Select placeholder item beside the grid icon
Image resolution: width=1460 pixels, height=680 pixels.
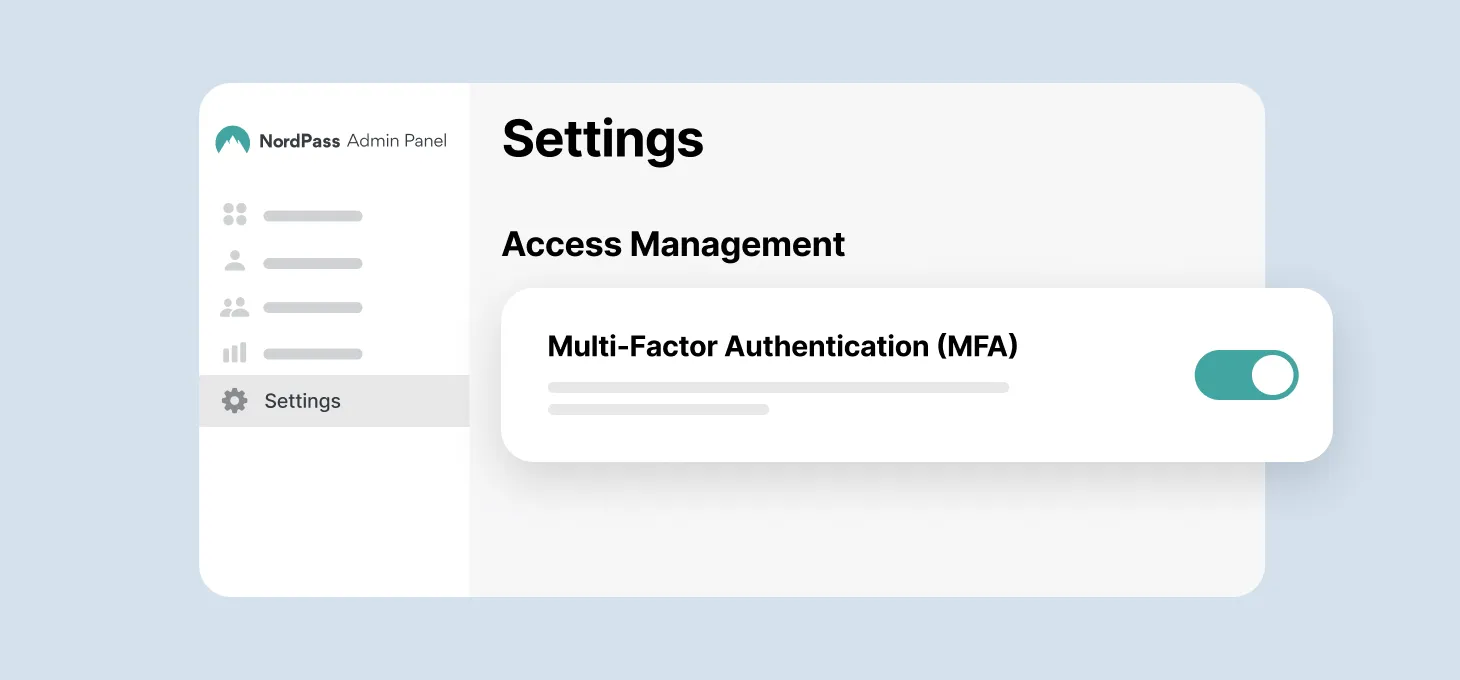pyautogui.click(x=312, y=216)
